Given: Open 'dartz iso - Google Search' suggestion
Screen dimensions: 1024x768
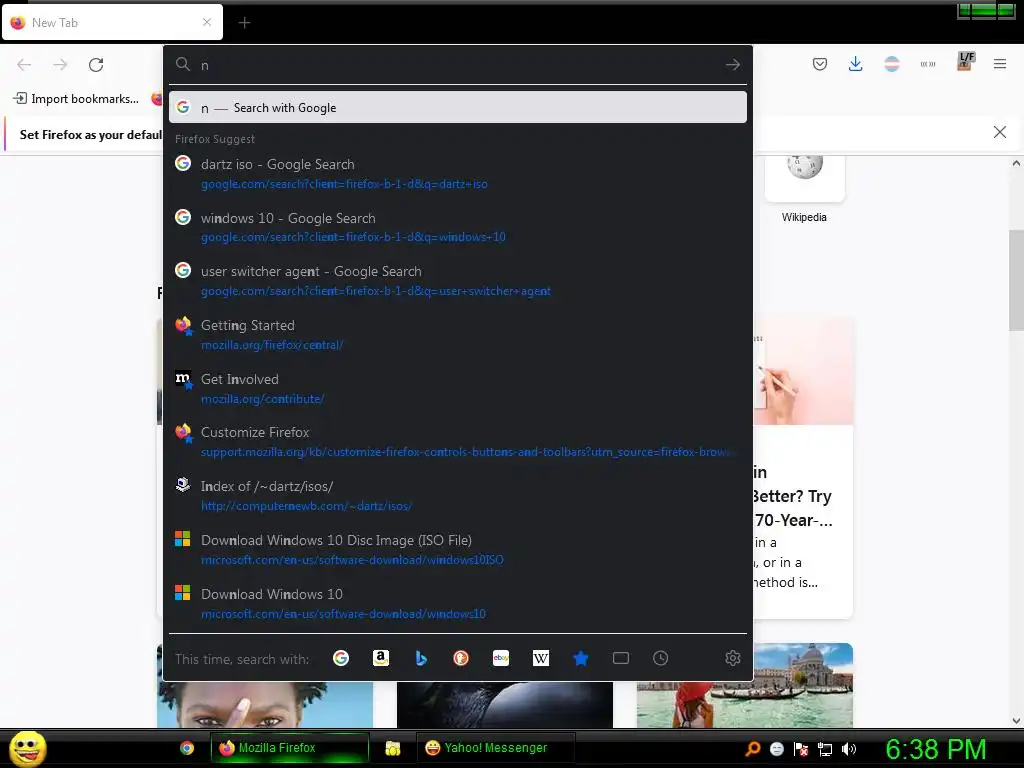Looking at the screenshot, I should point(458,173).
